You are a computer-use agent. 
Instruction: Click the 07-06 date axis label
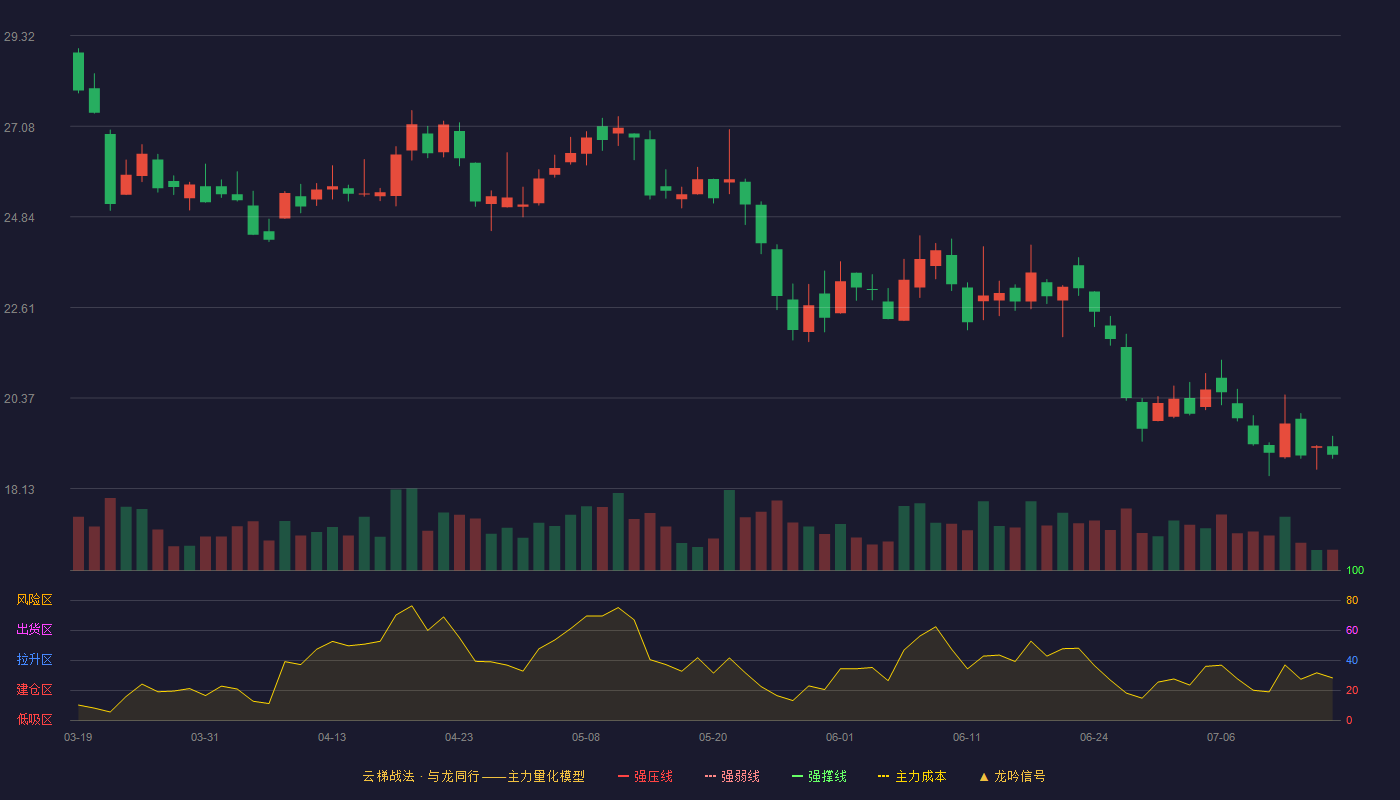pos(1221,737)
